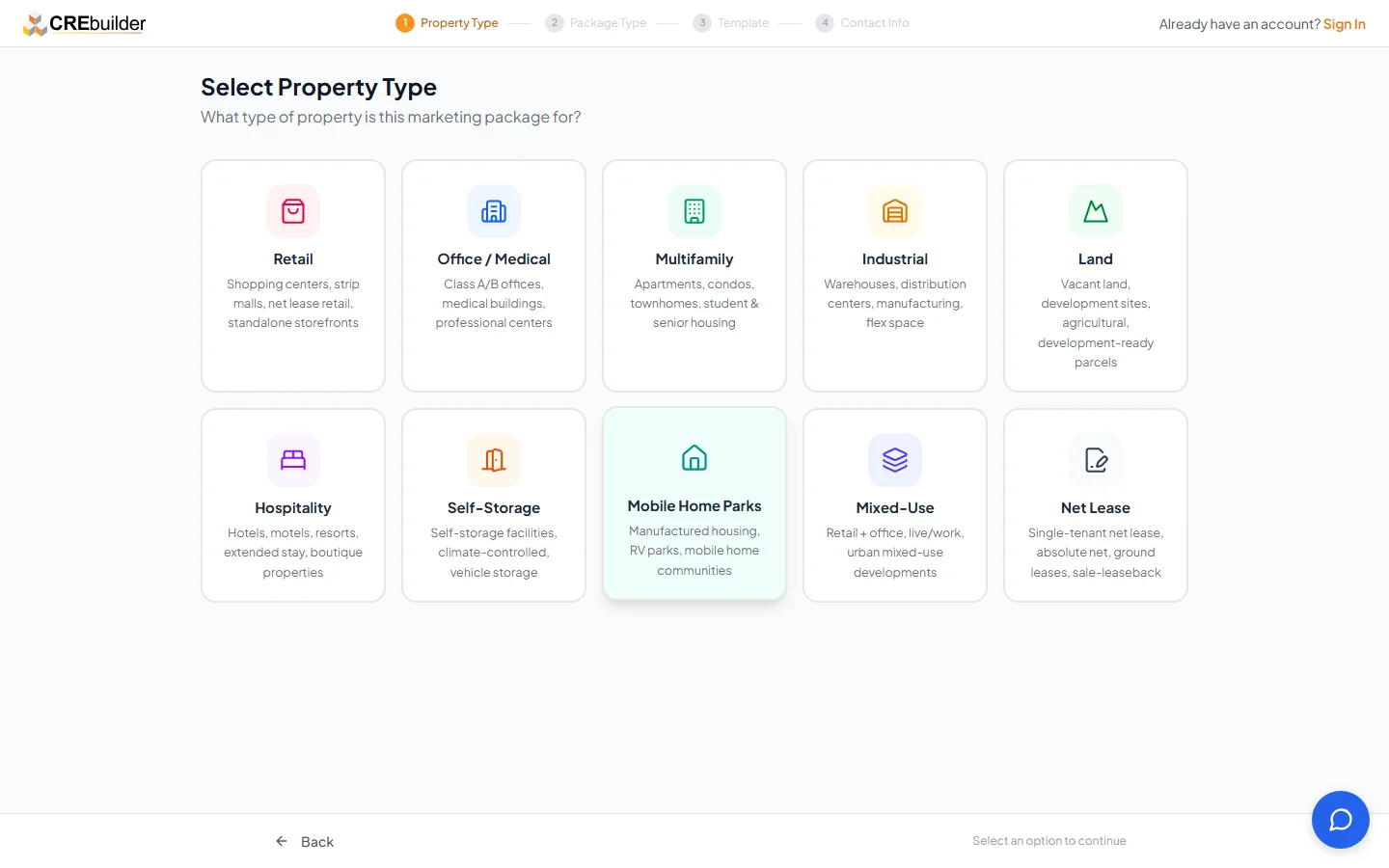1389x868 pixels.
Task: Click the Industrial warehouse icon
Action: 895,211
